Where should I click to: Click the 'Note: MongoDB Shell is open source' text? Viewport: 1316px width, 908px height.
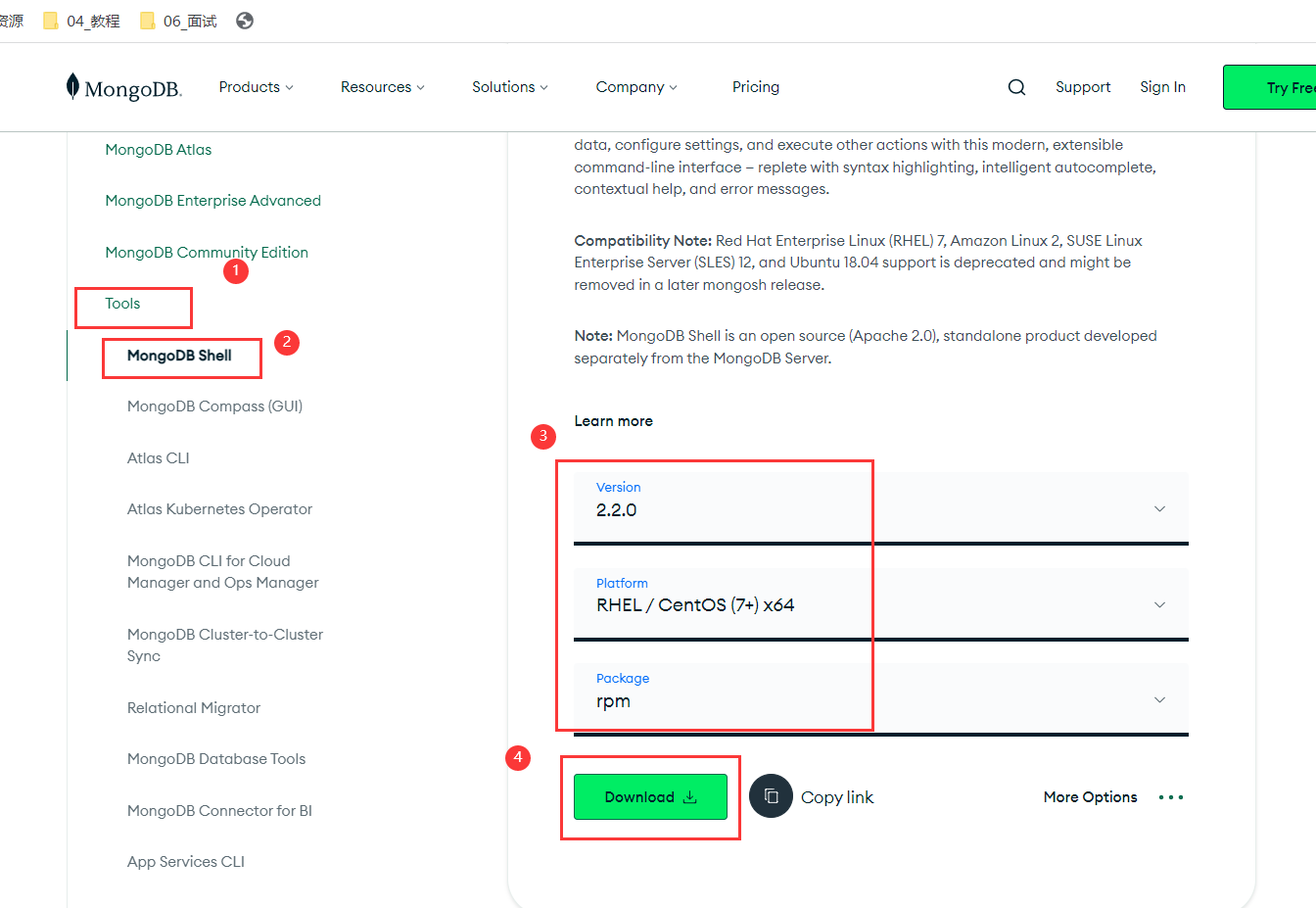[x=866, y=347]
